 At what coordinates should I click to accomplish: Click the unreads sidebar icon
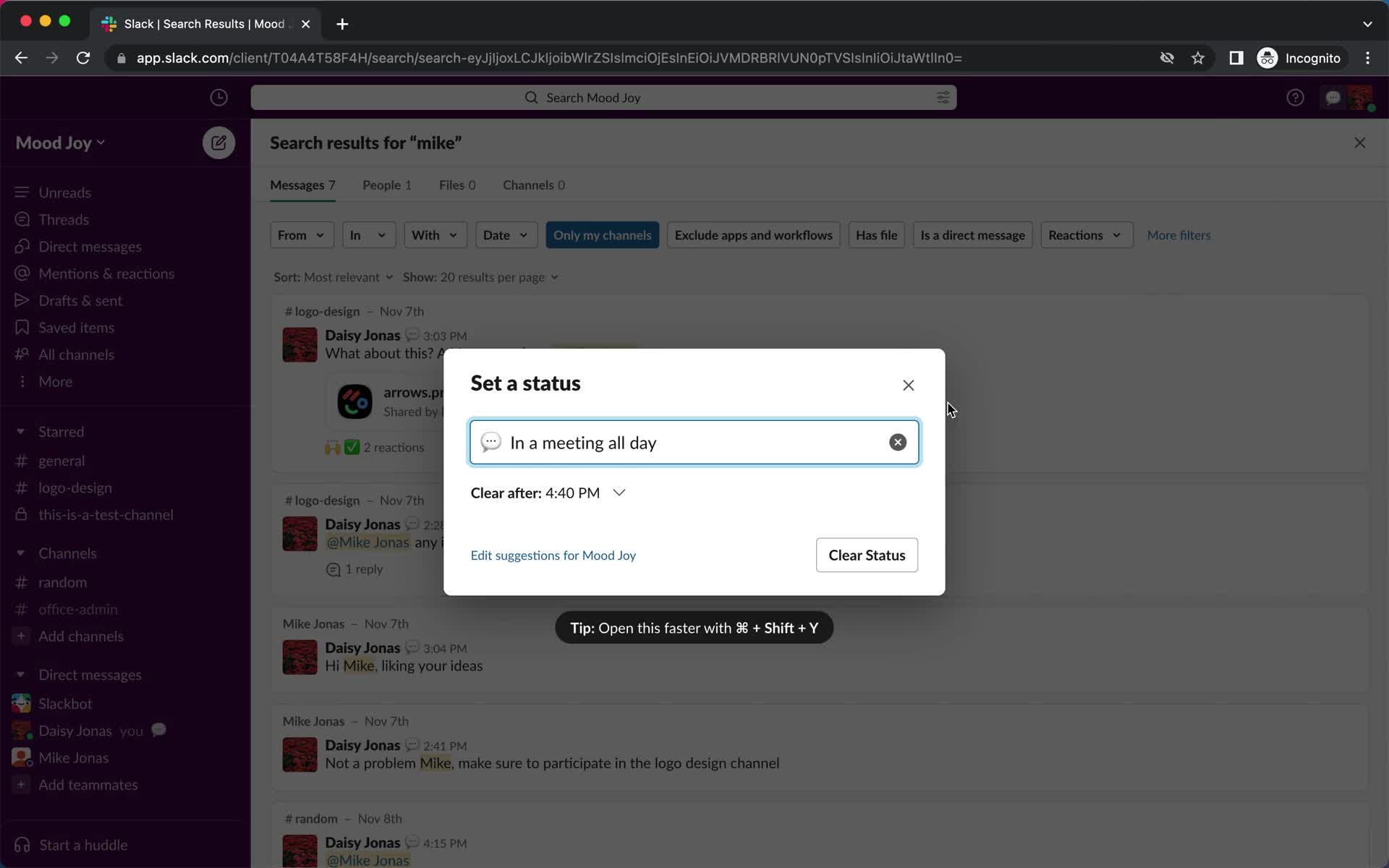(22, 192)
